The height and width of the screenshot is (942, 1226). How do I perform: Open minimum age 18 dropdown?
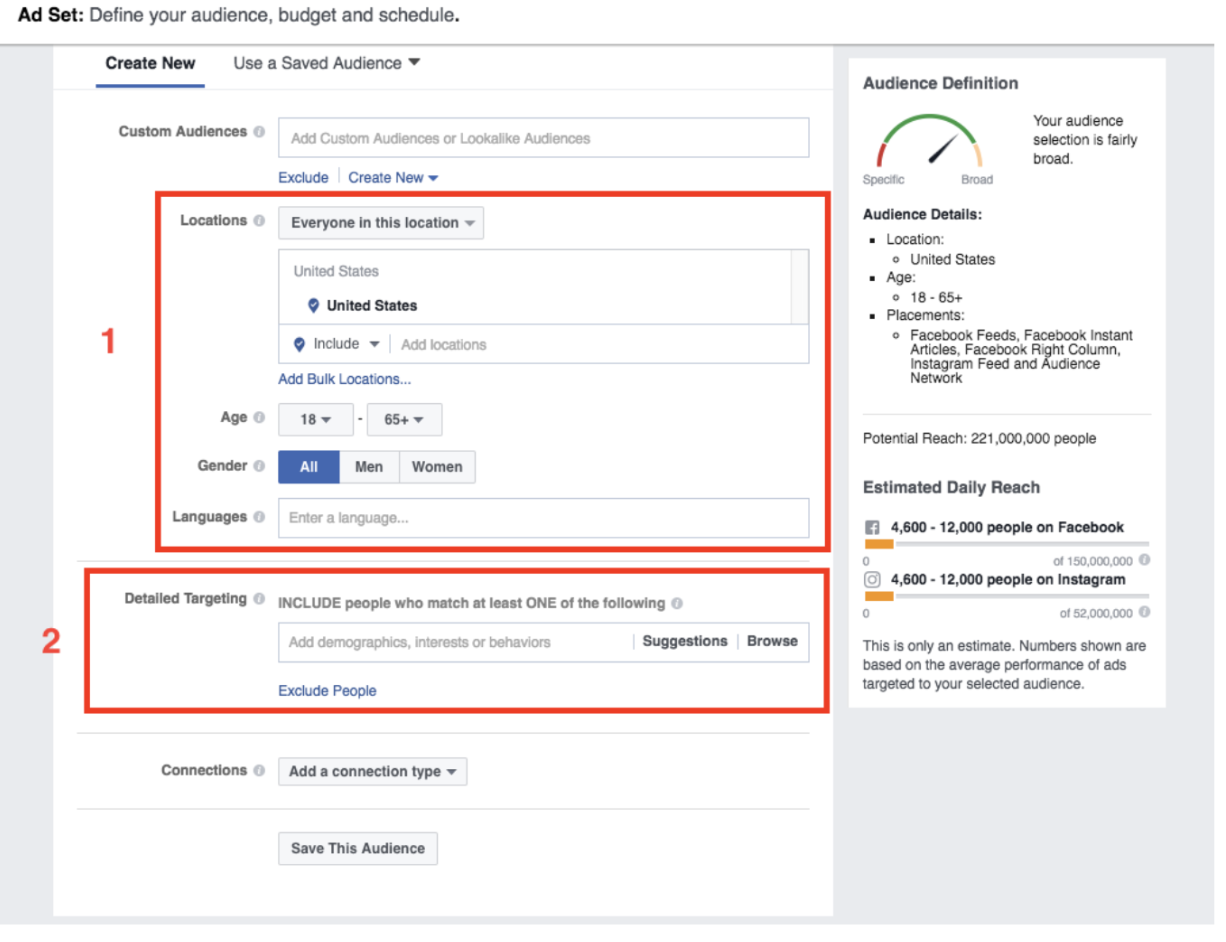[315, 420]
